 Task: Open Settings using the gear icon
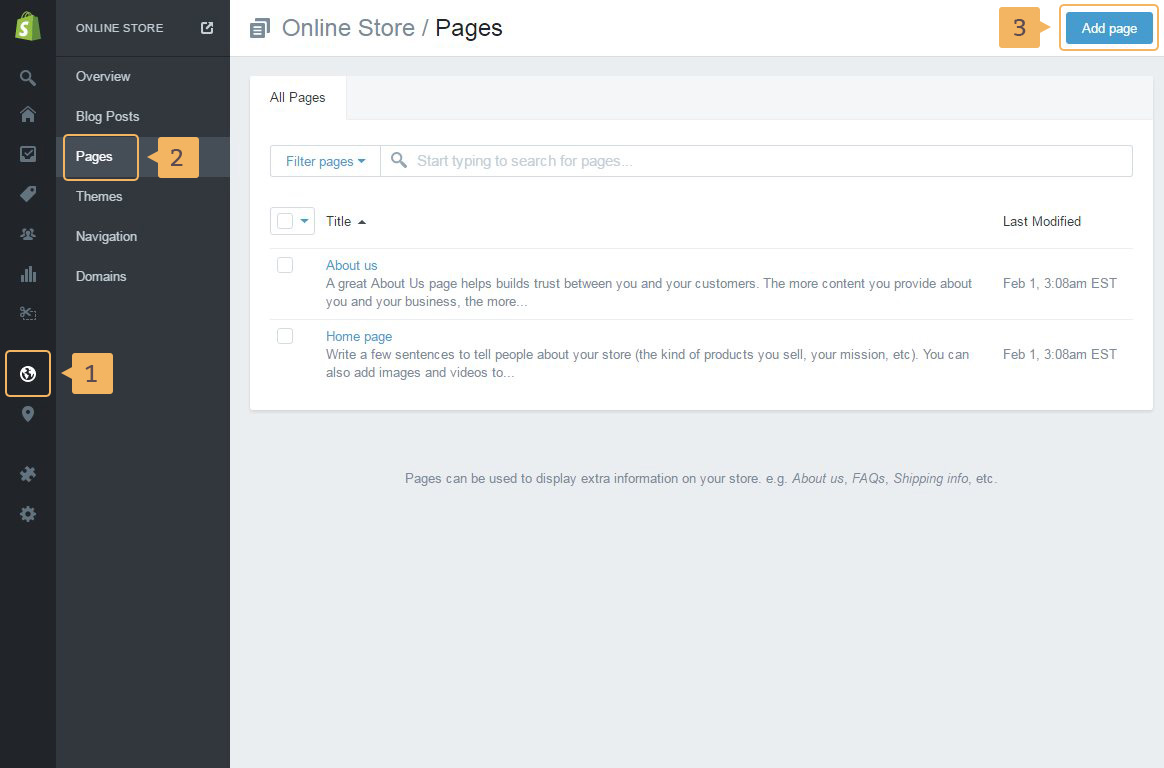pos(28,514)
